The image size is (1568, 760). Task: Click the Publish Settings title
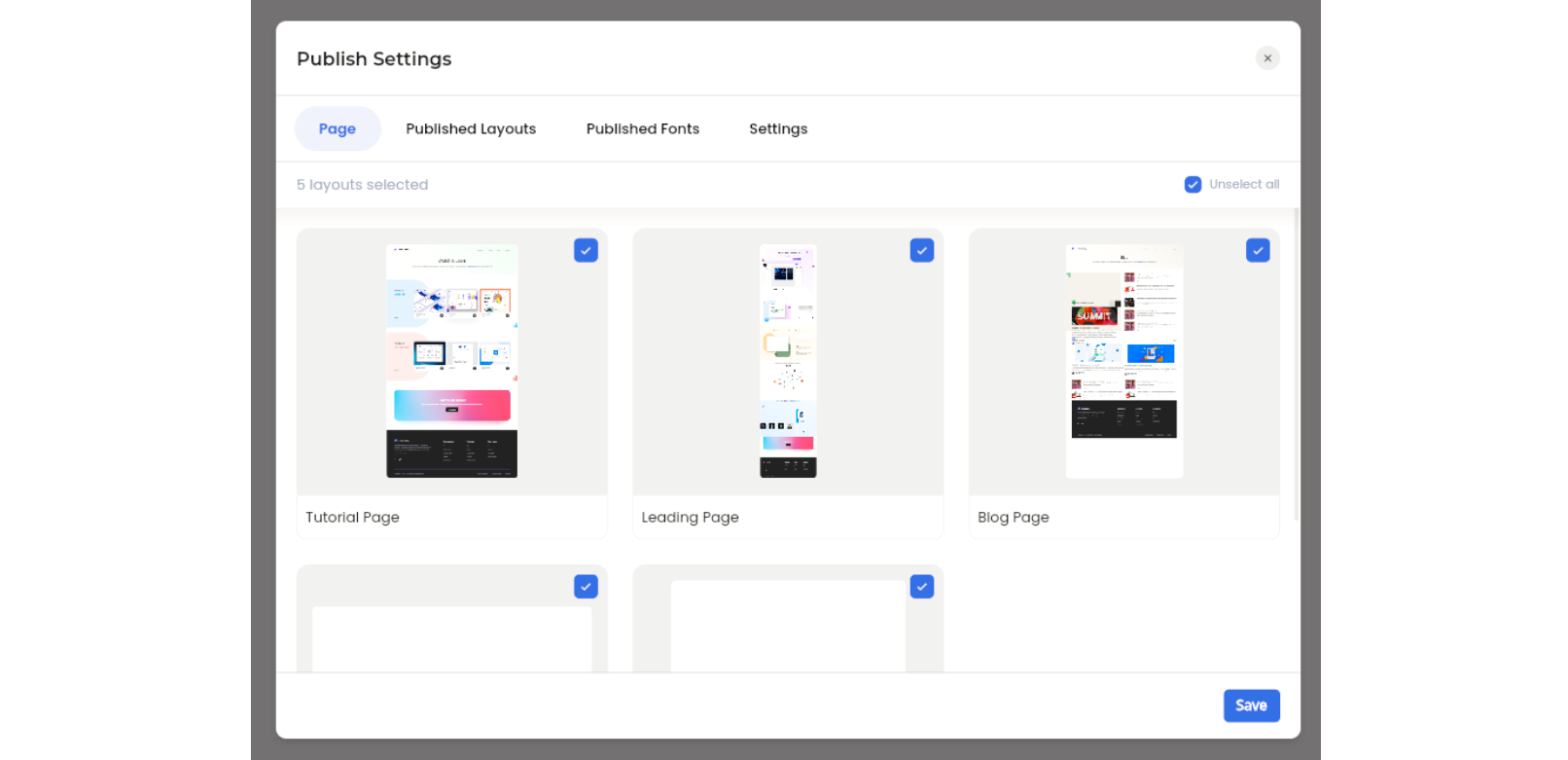(x=374, y=58)
